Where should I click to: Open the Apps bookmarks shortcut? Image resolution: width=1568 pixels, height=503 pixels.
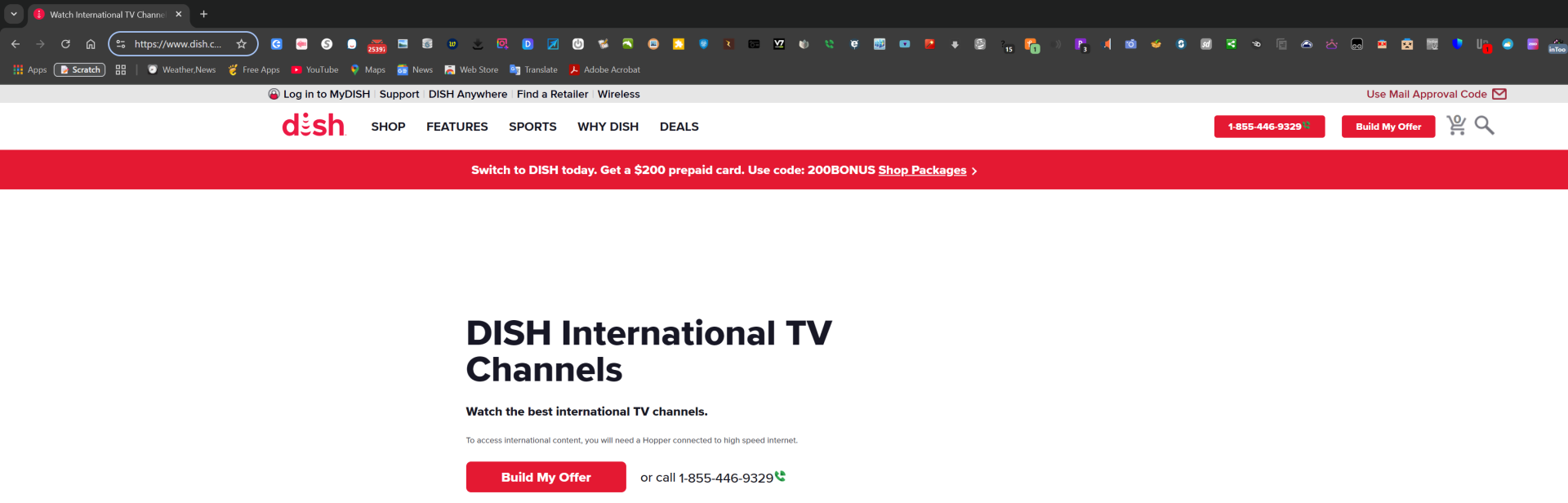(30, 69)
